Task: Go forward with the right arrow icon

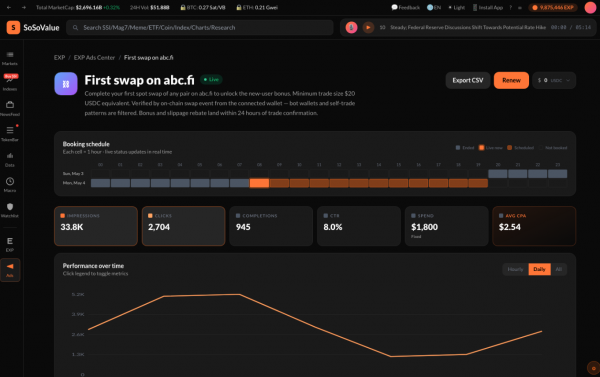Action: pos(24,7)
